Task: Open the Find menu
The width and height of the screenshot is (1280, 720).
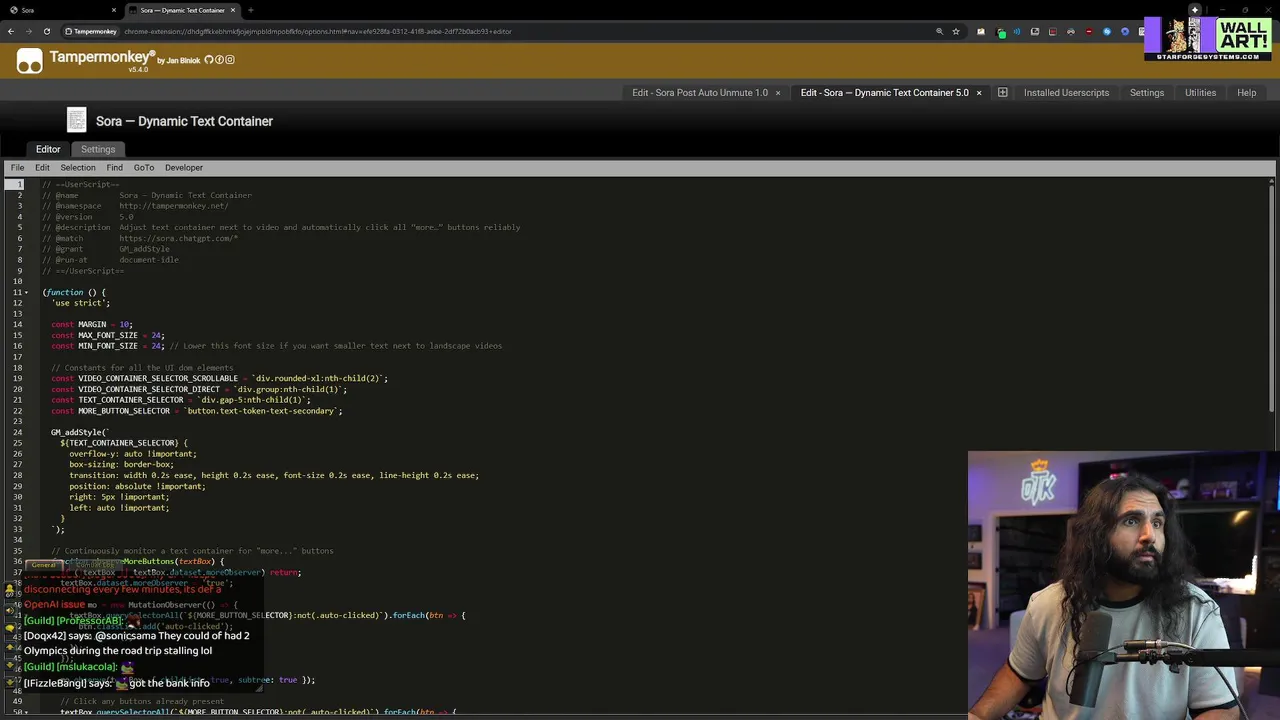Action: pos(115,167)
